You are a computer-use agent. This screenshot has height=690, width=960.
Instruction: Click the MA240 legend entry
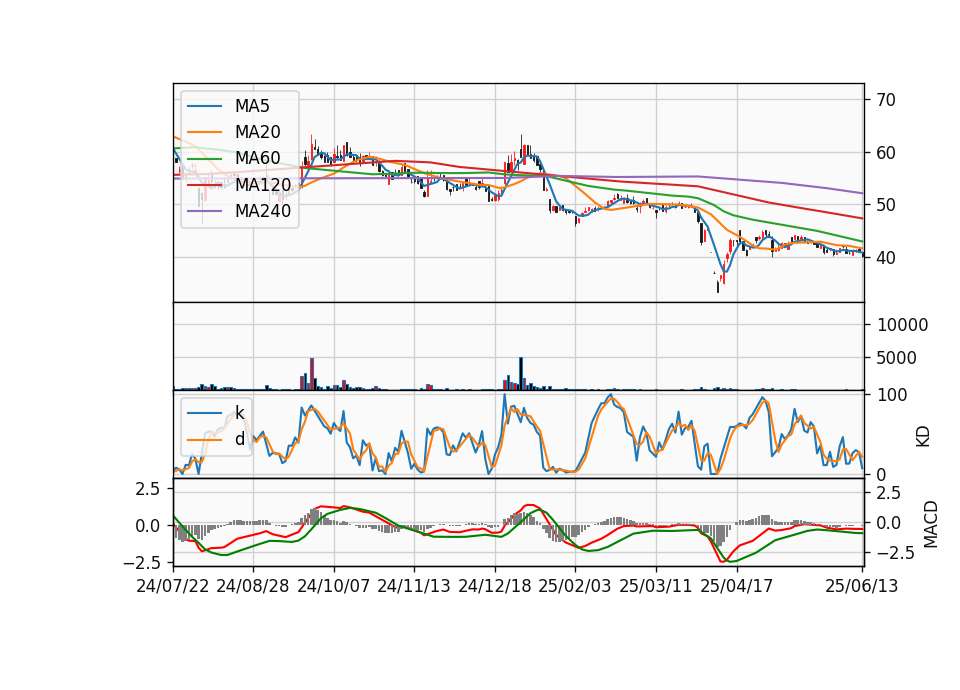(239, 211)
